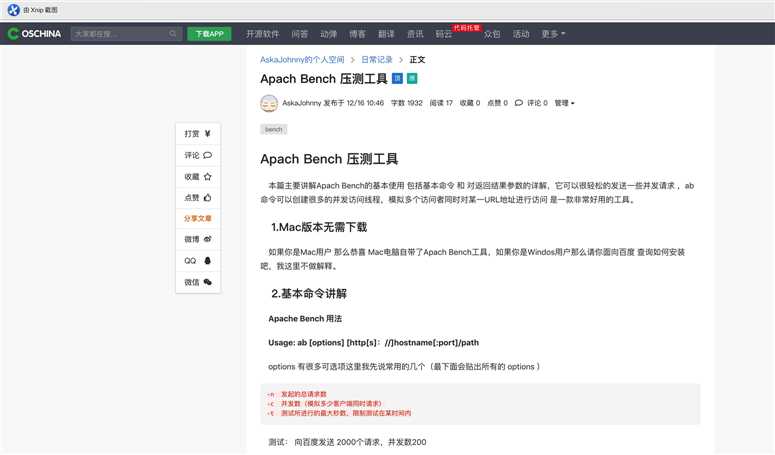Screen dimensions: 775x455
Task: Click the red -n option code line
Action: click(297, 394)
